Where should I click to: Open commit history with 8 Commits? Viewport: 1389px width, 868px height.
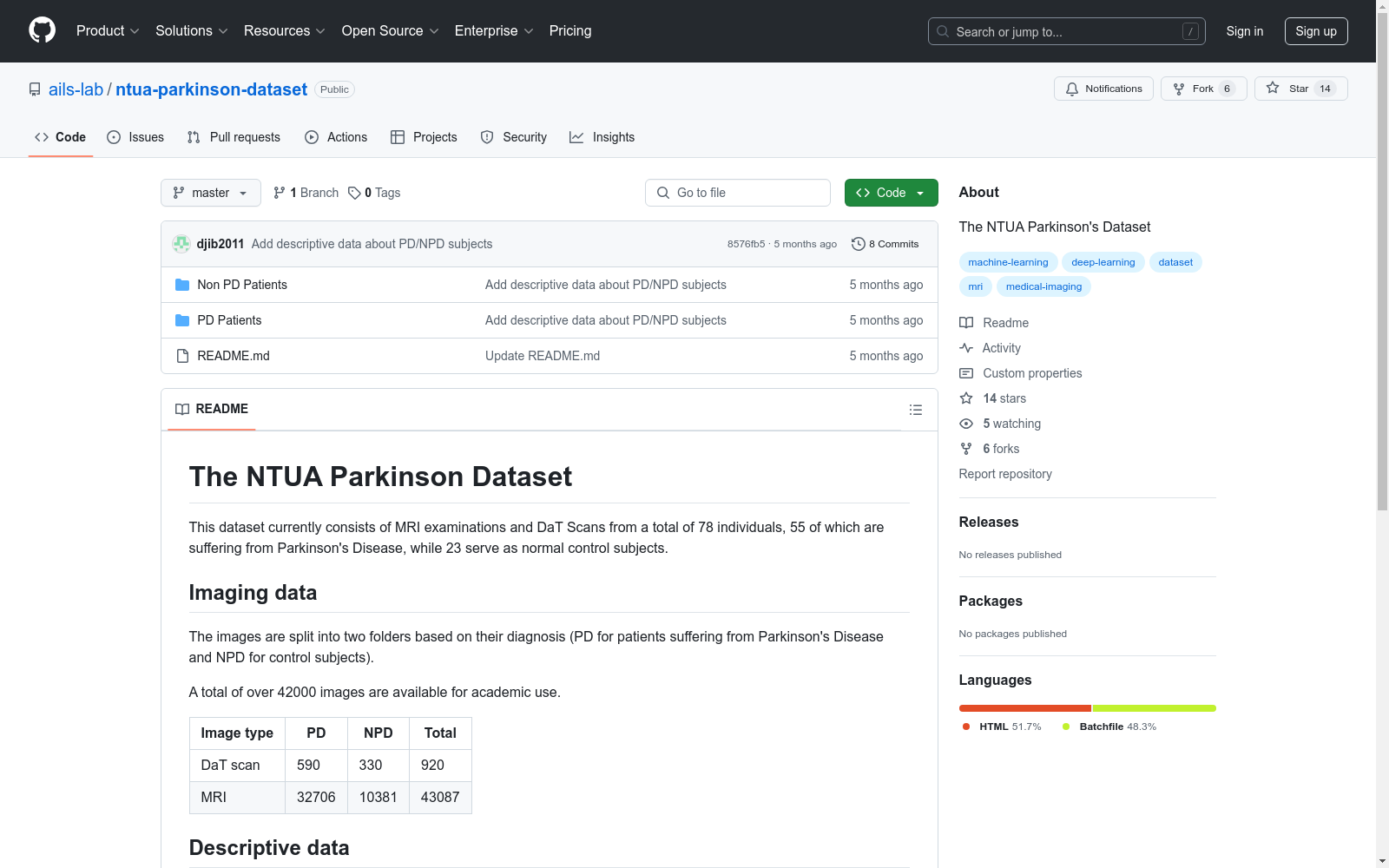[885, 244]
